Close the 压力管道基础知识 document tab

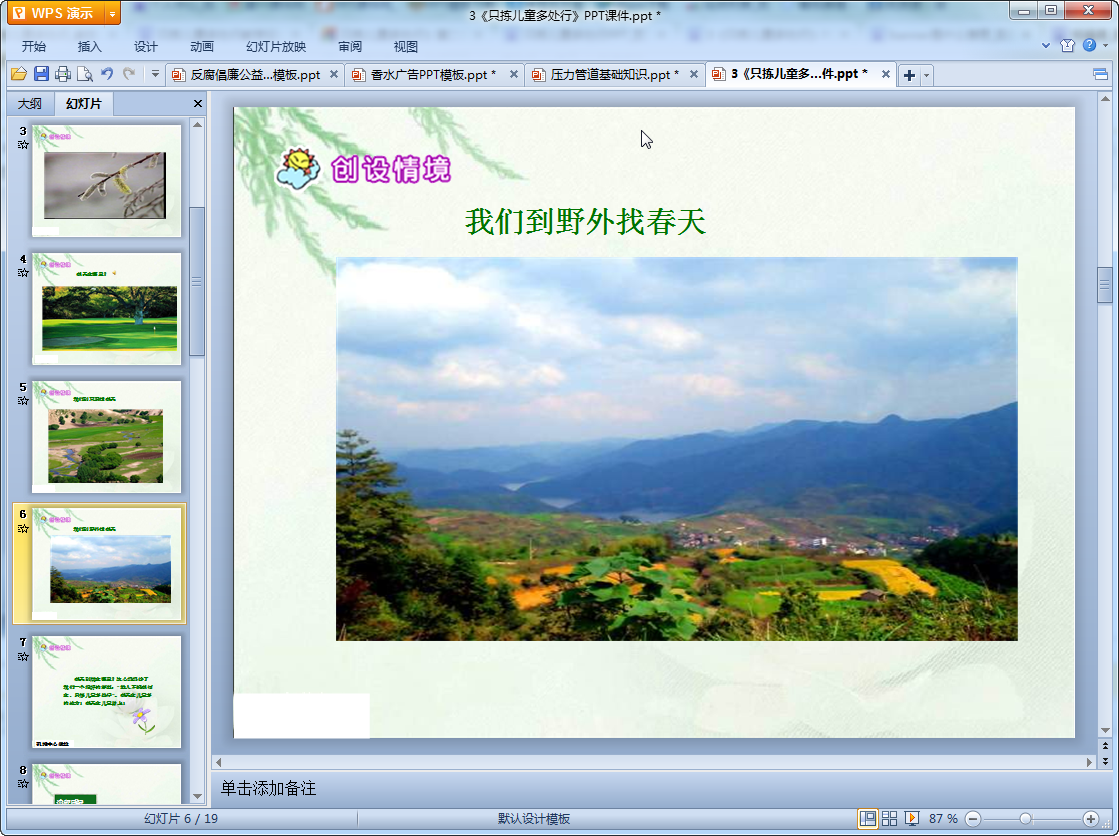click(693, 74)
